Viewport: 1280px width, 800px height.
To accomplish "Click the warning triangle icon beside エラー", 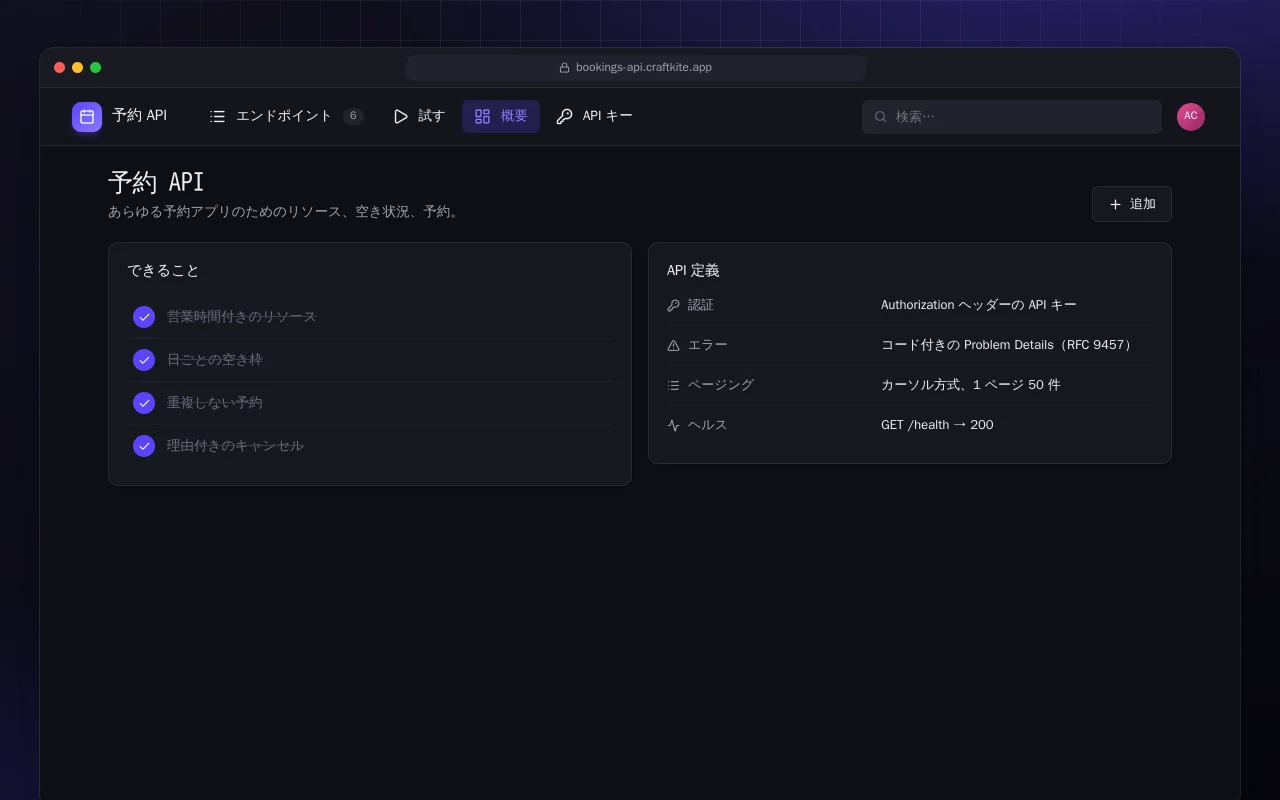I will 673,345.
